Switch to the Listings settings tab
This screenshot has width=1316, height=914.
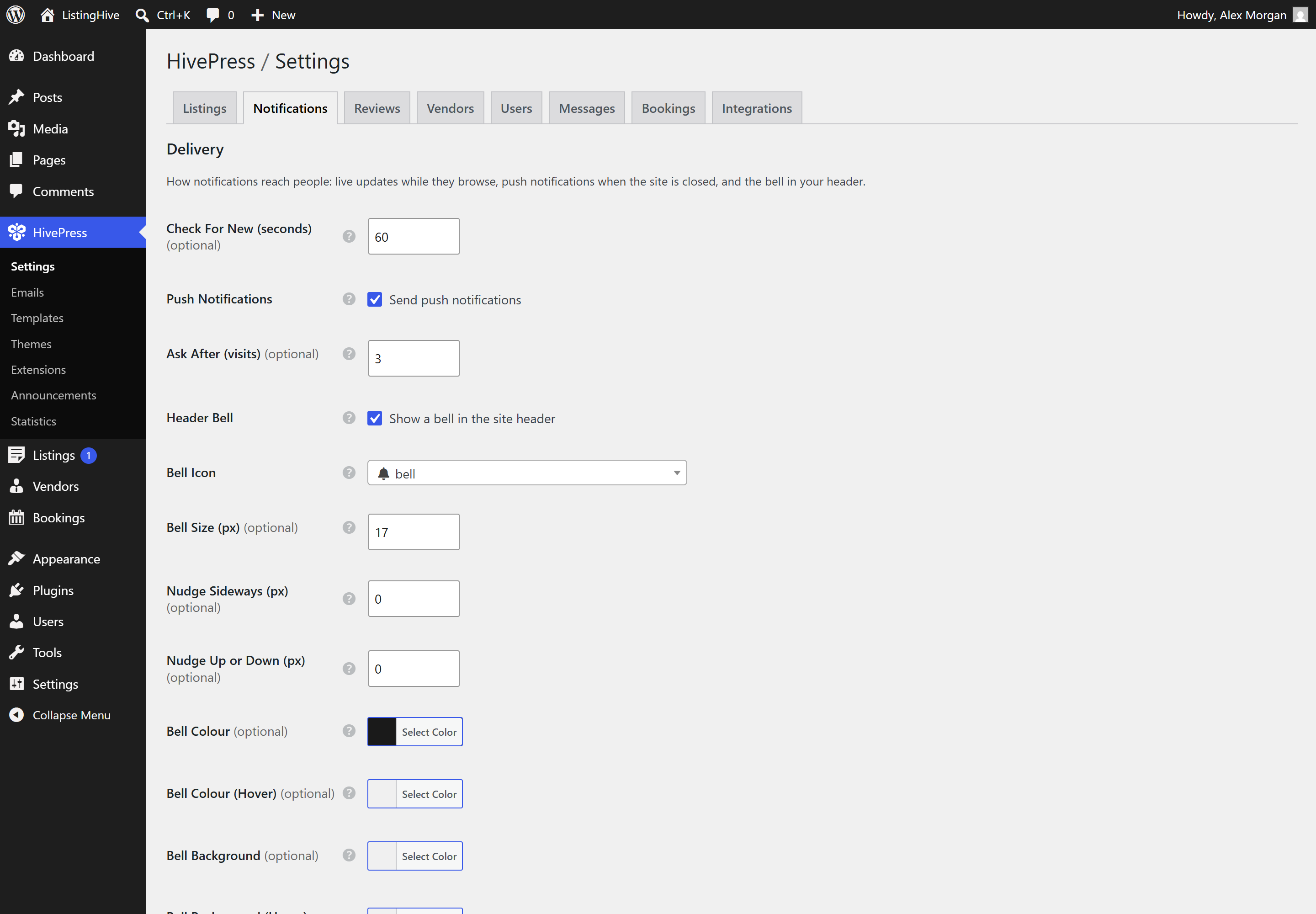coord(204,108)
